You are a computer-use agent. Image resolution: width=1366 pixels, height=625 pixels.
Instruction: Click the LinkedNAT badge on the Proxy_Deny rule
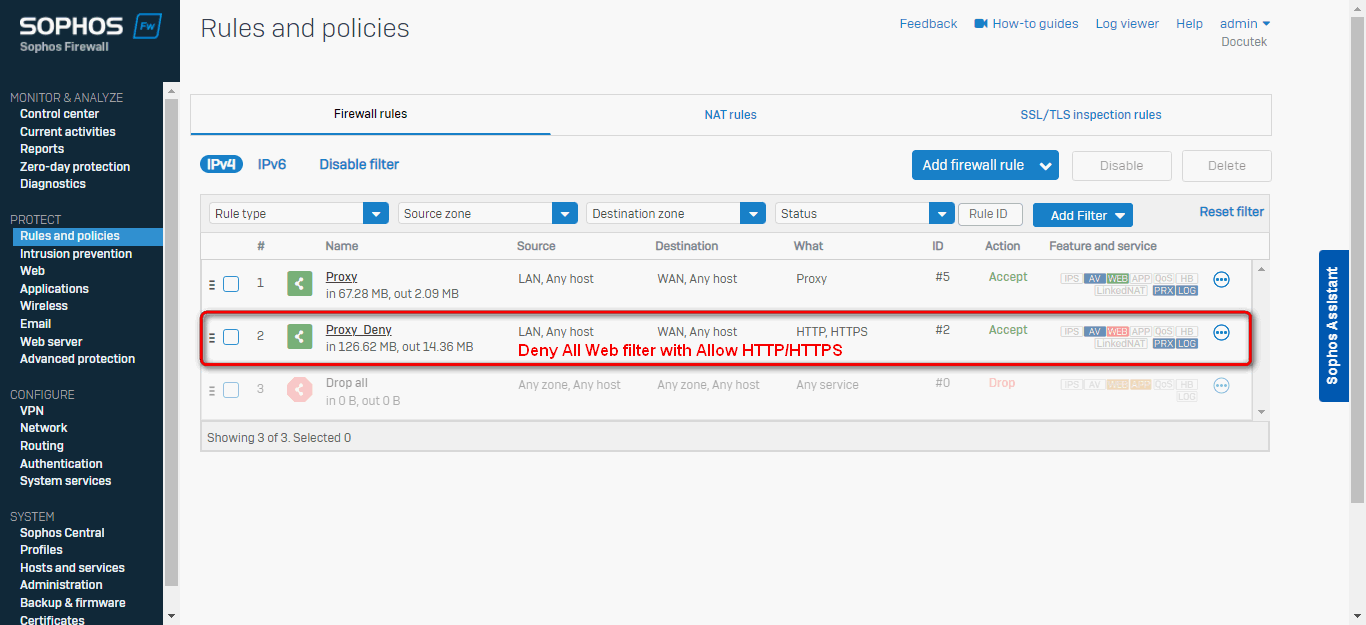1122,343
